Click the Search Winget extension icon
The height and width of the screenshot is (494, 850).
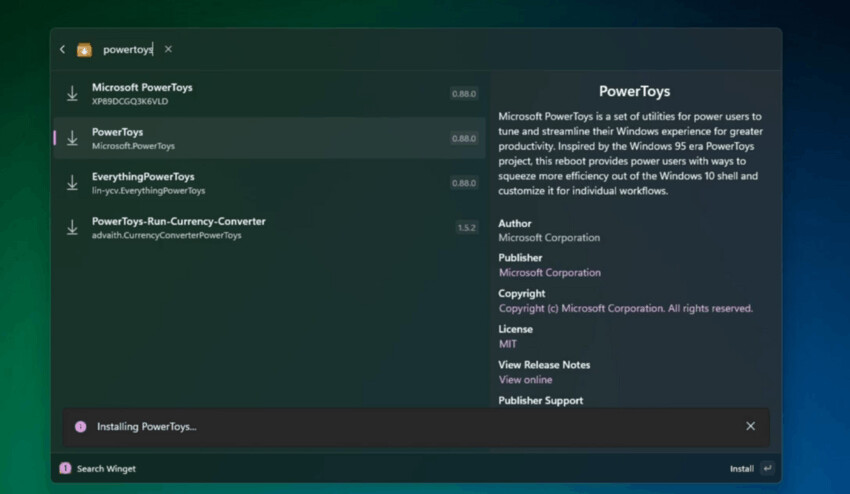(65, 468)
